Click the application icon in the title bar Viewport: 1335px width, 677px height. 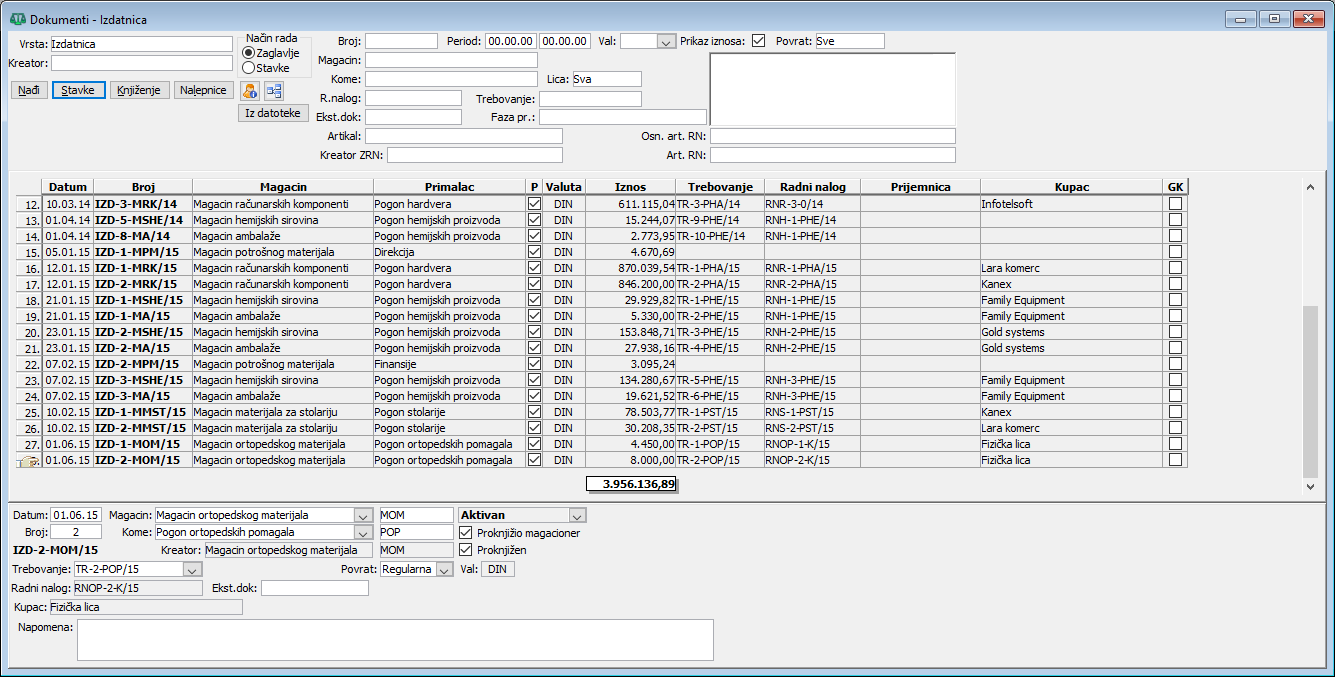[x=17, y=18]
